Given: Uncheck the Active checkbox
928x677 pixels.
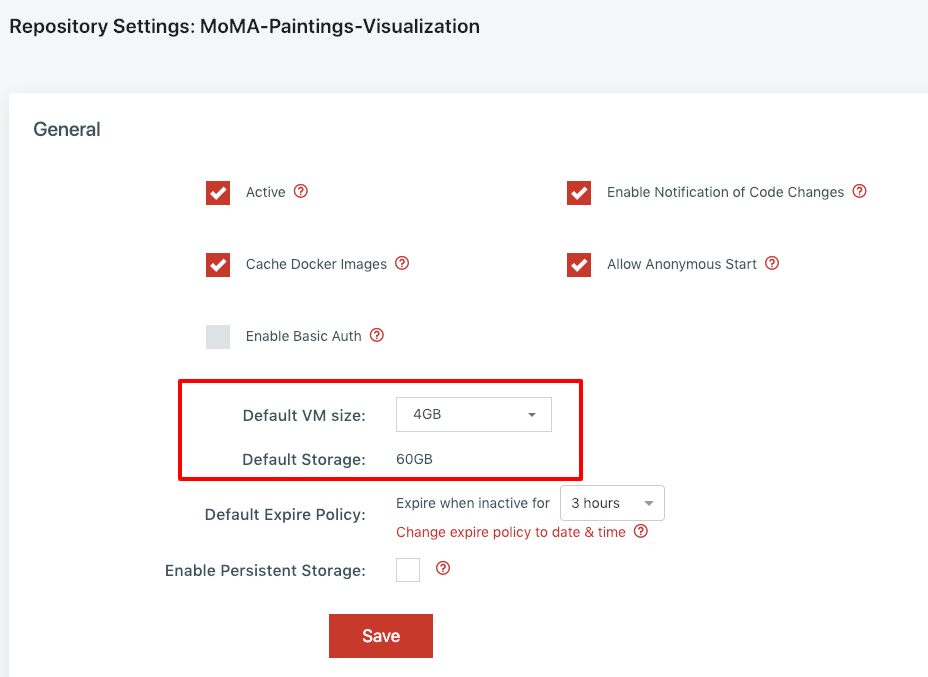Looking at the screenshot, I should (218, 192).
